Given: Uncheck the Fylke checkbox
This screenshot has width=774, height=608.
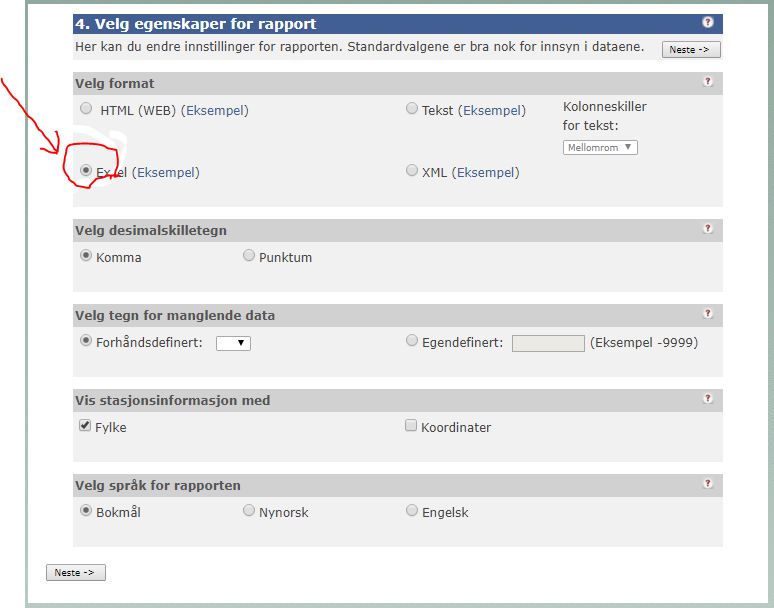Looking at the screenshot, I should pos(85,425).
